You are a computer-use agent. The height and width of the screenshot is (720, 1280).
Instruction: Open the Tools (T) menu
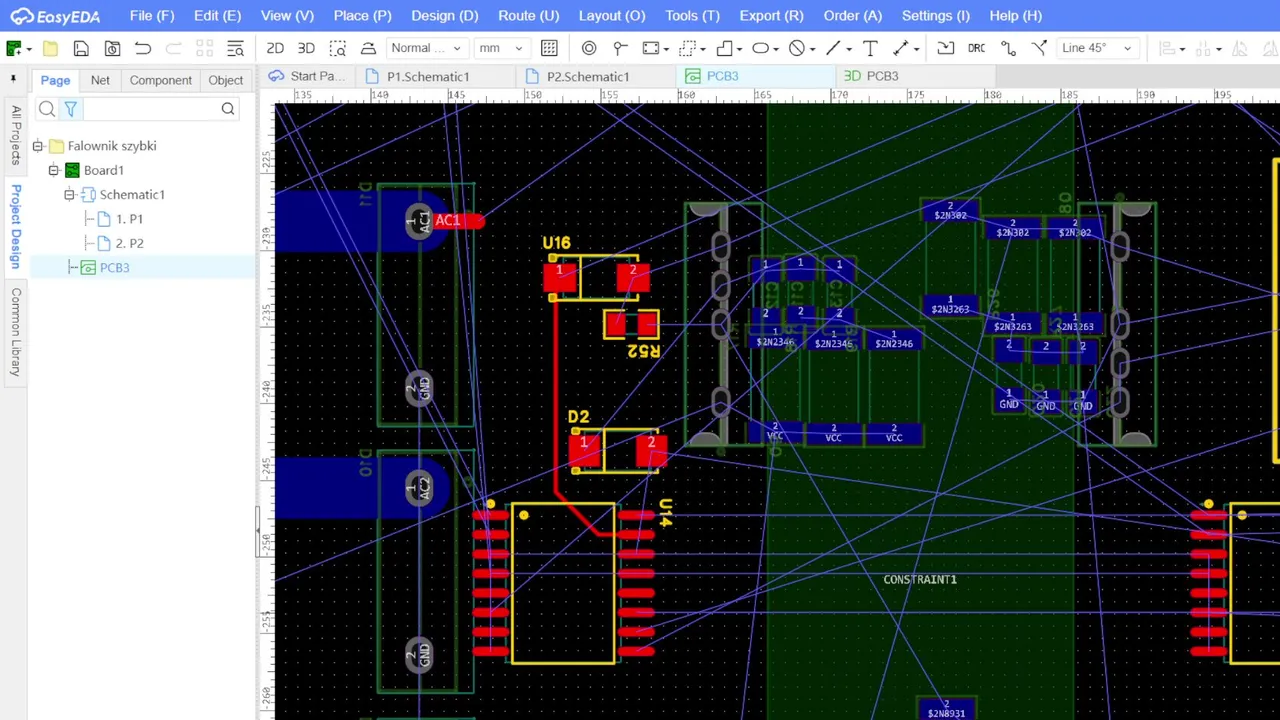(692, 16)
